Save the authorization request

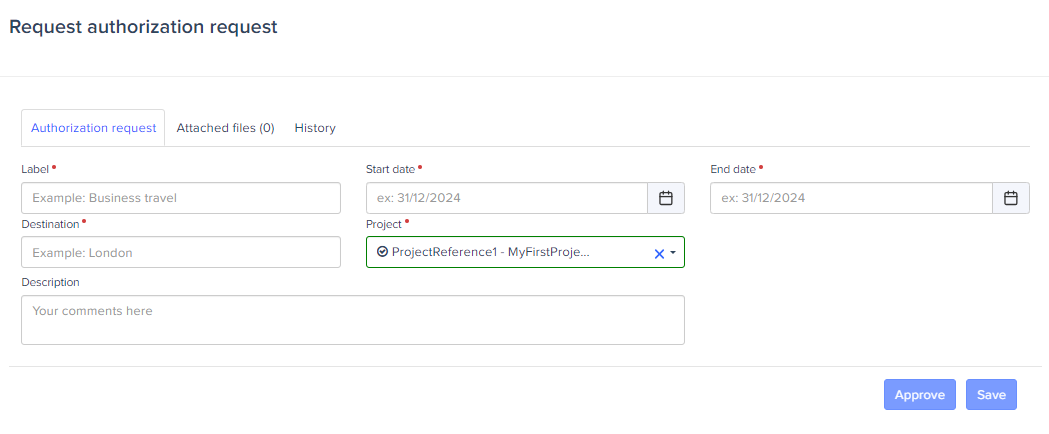click(991, 395)
